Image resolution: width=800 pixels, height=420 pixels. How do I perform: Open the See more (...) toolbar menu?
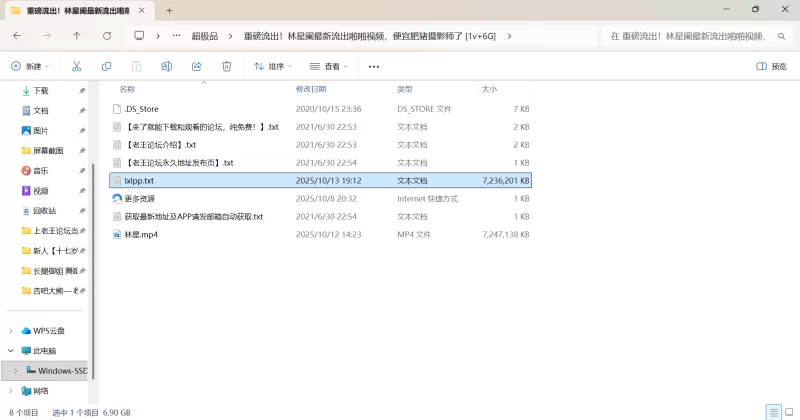click(374, 66)
